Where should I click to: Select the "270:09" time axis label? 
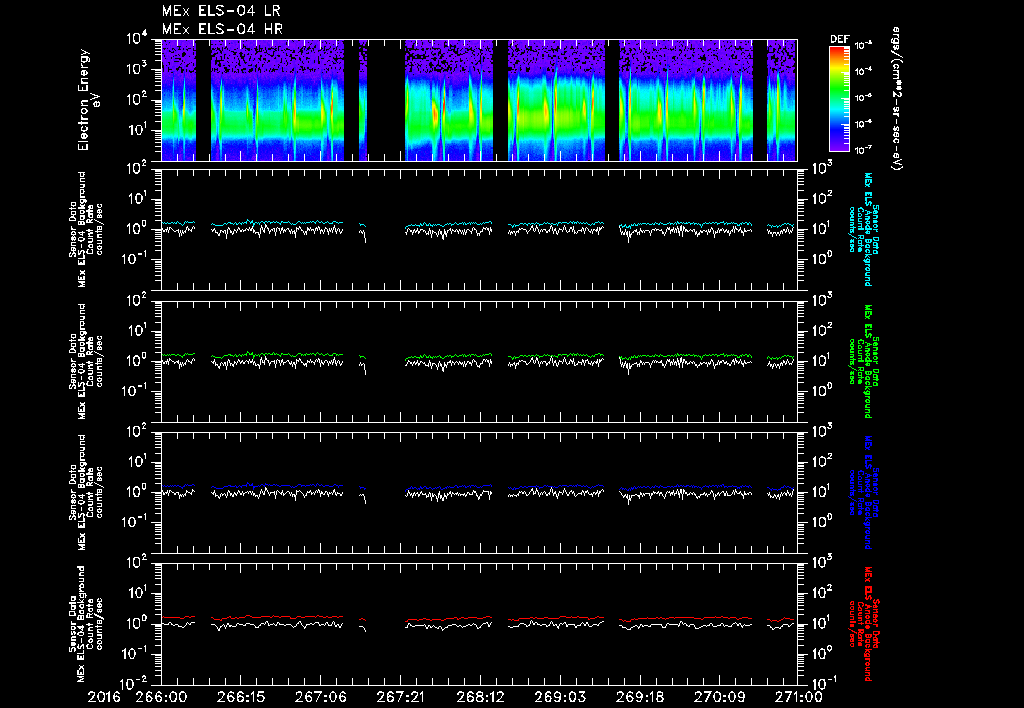[x=719, y=697]
